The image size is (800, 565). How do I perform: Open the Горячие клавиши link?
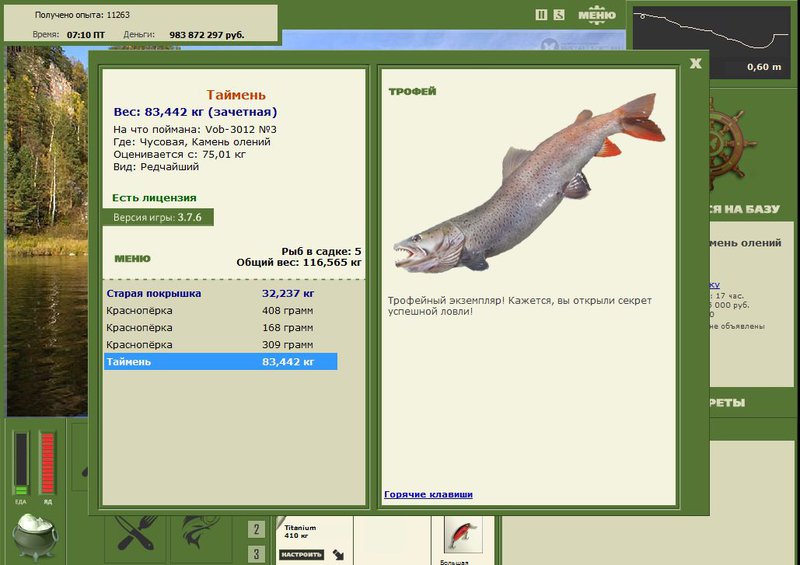pos(428,494)
